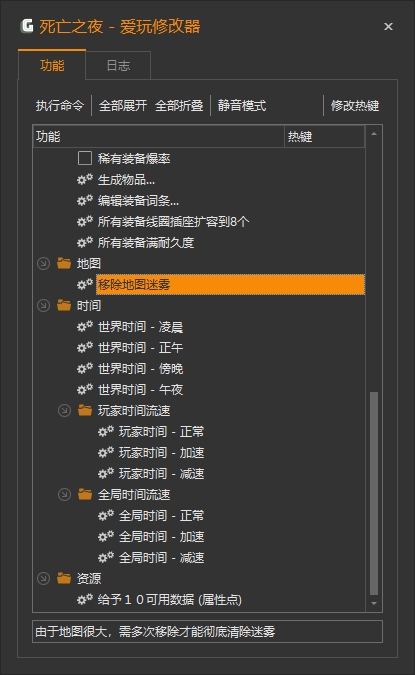The width and height of the screenshot is (415, 675).
Task: Click the 修改热键 button
Action: [x=355, y=105]
